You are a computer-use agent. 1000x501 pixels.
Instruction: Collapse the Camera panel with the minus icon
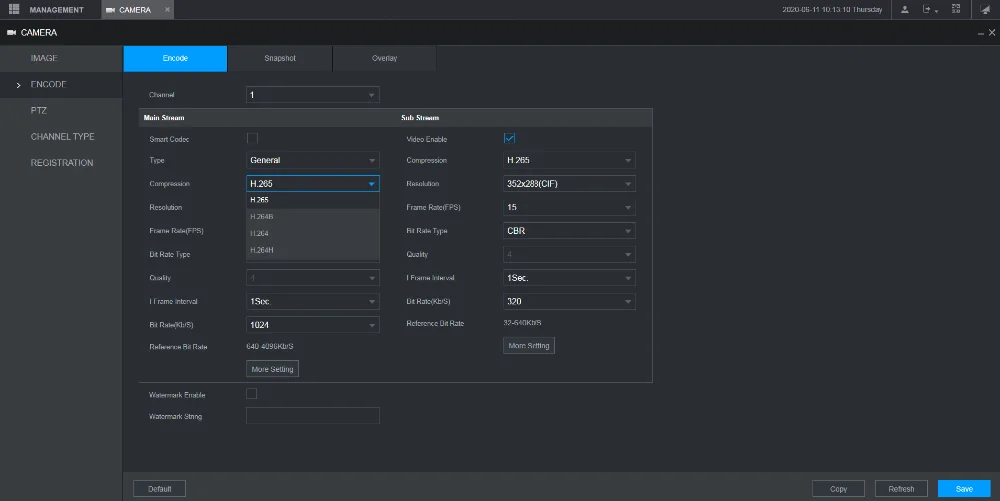click(980, 33)
